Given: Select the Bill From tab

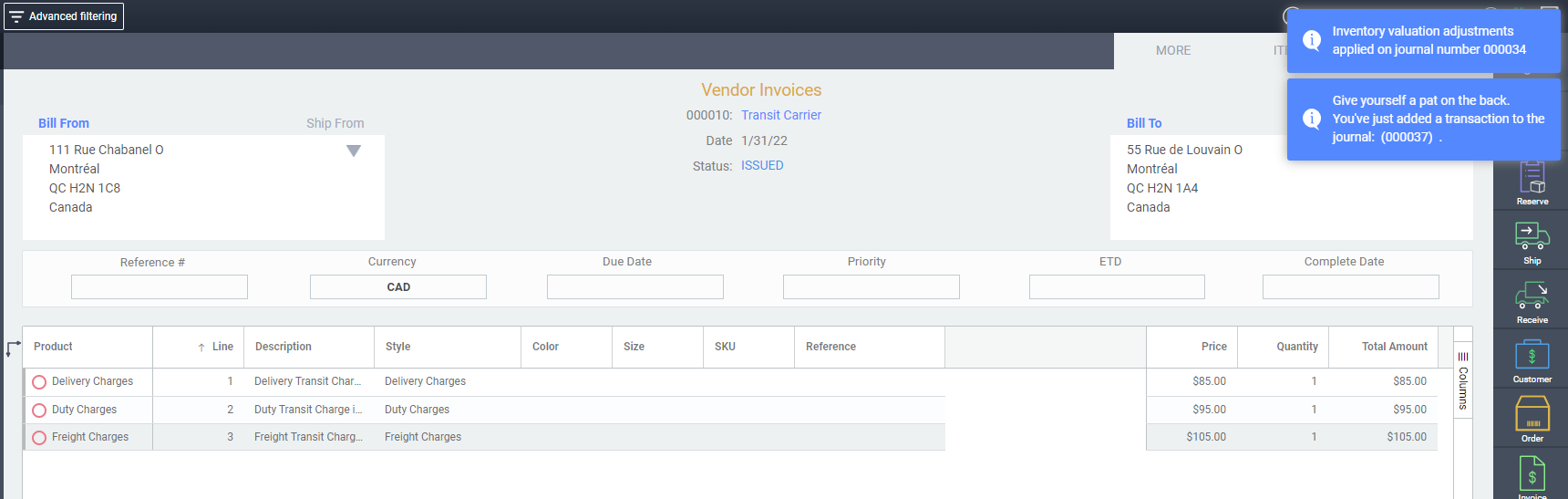Looking at the screenshot, I should [64, 123].
